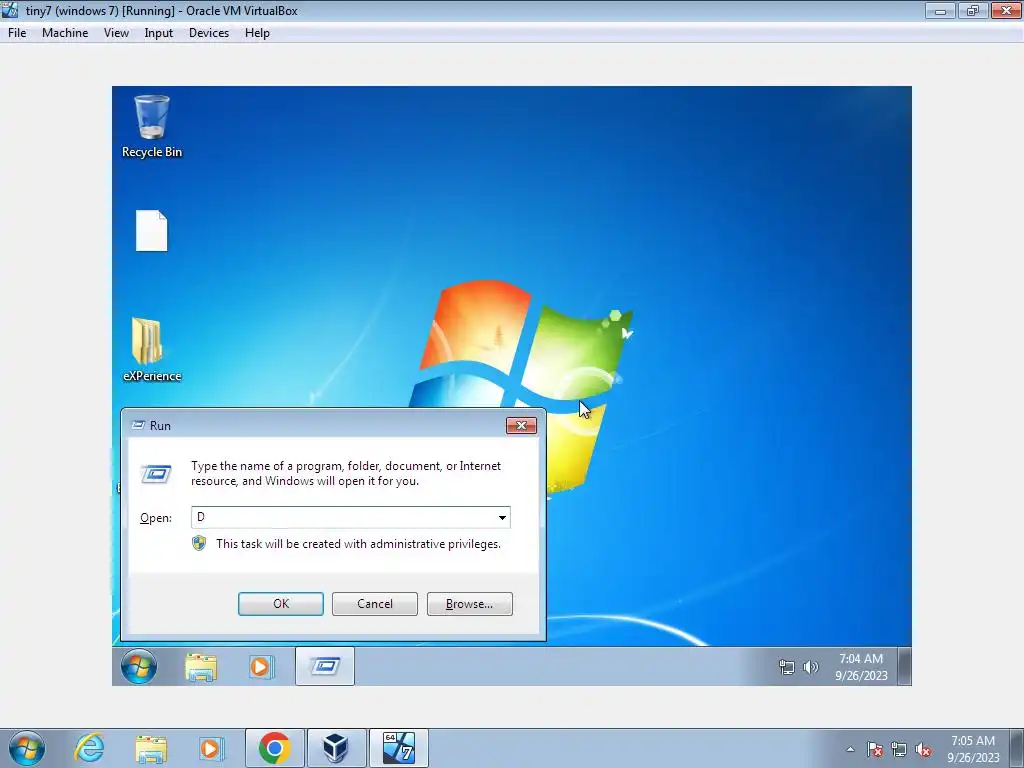The image size is (1024, 768).
Task: Expand the Open combo box dropdown arrow
Action: 502,517
